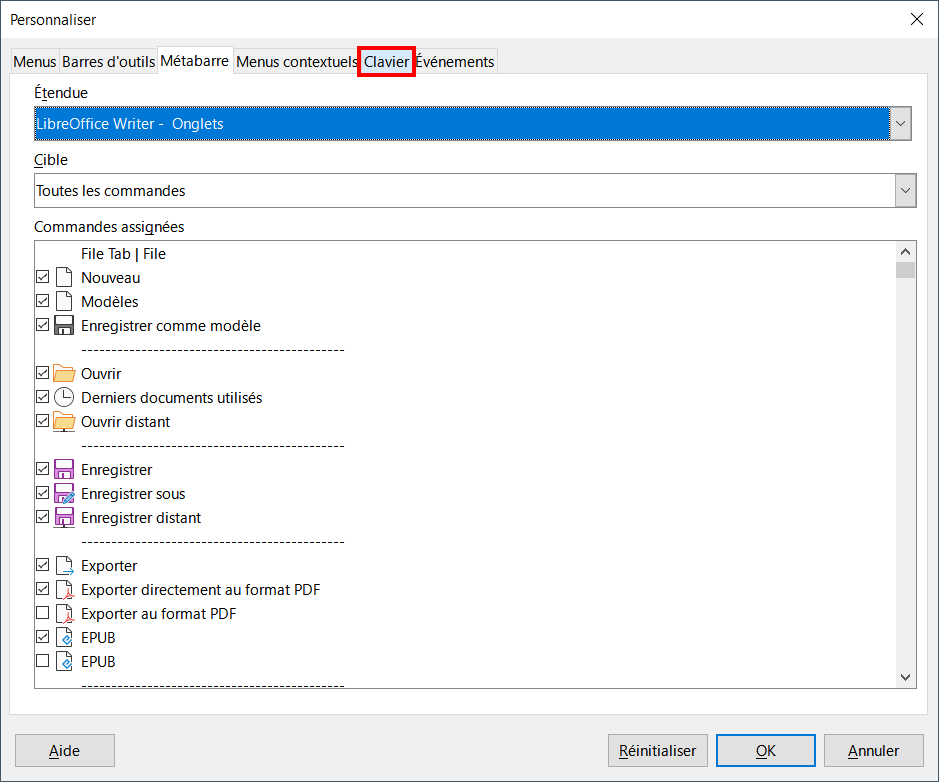Viewport: 939px width, 782px height.
Task: Toggle the Enregistrer comme modèle checkbox
Action: 43,325
